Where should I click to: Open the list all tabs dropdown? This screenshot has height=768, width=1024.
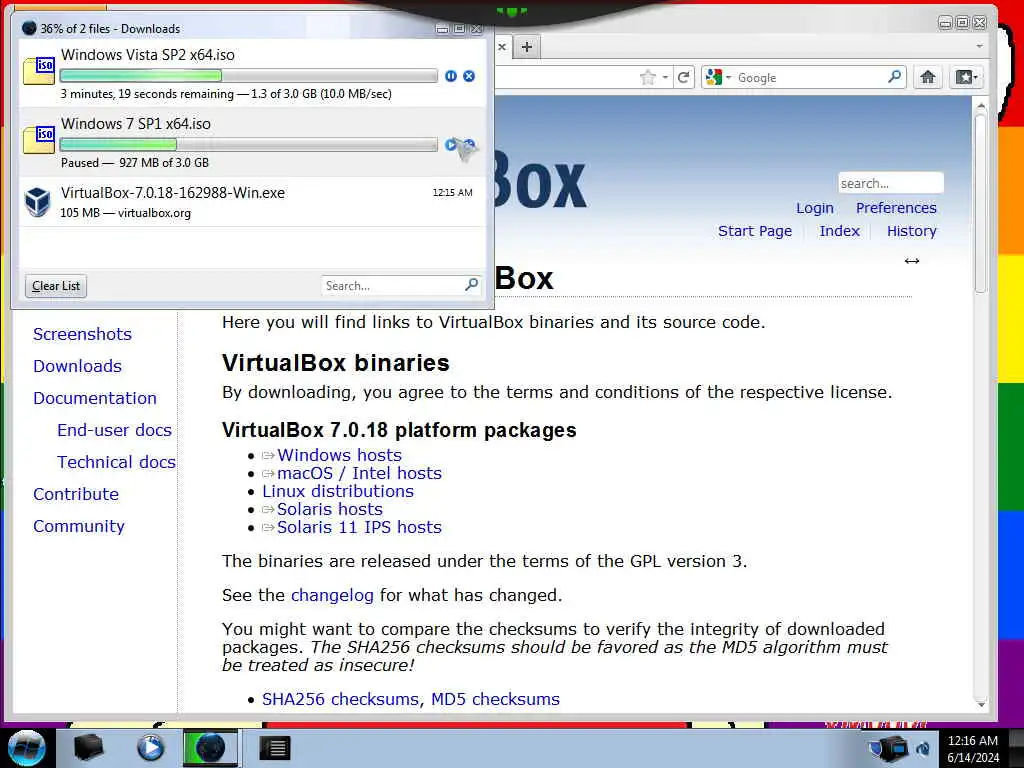pyautogui.click(x=979, y=46)
